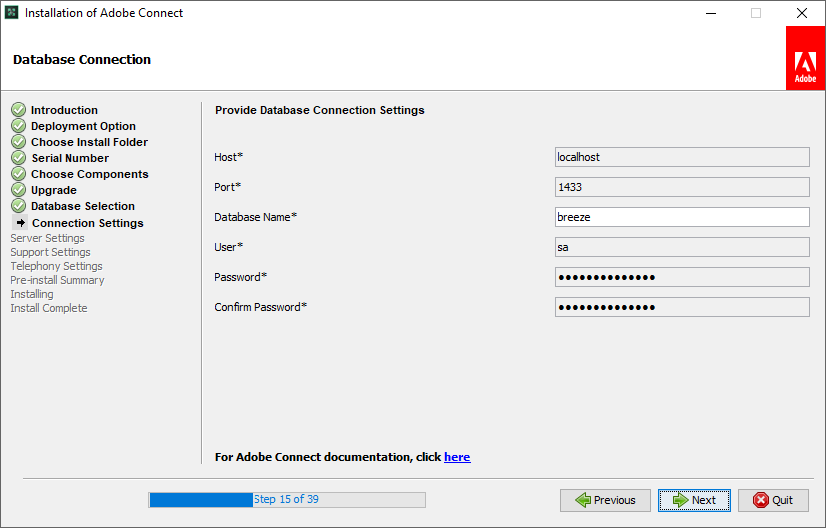Select the Database Selection step label
Viewport: 826px width, 528px height.
pos(83,206)
